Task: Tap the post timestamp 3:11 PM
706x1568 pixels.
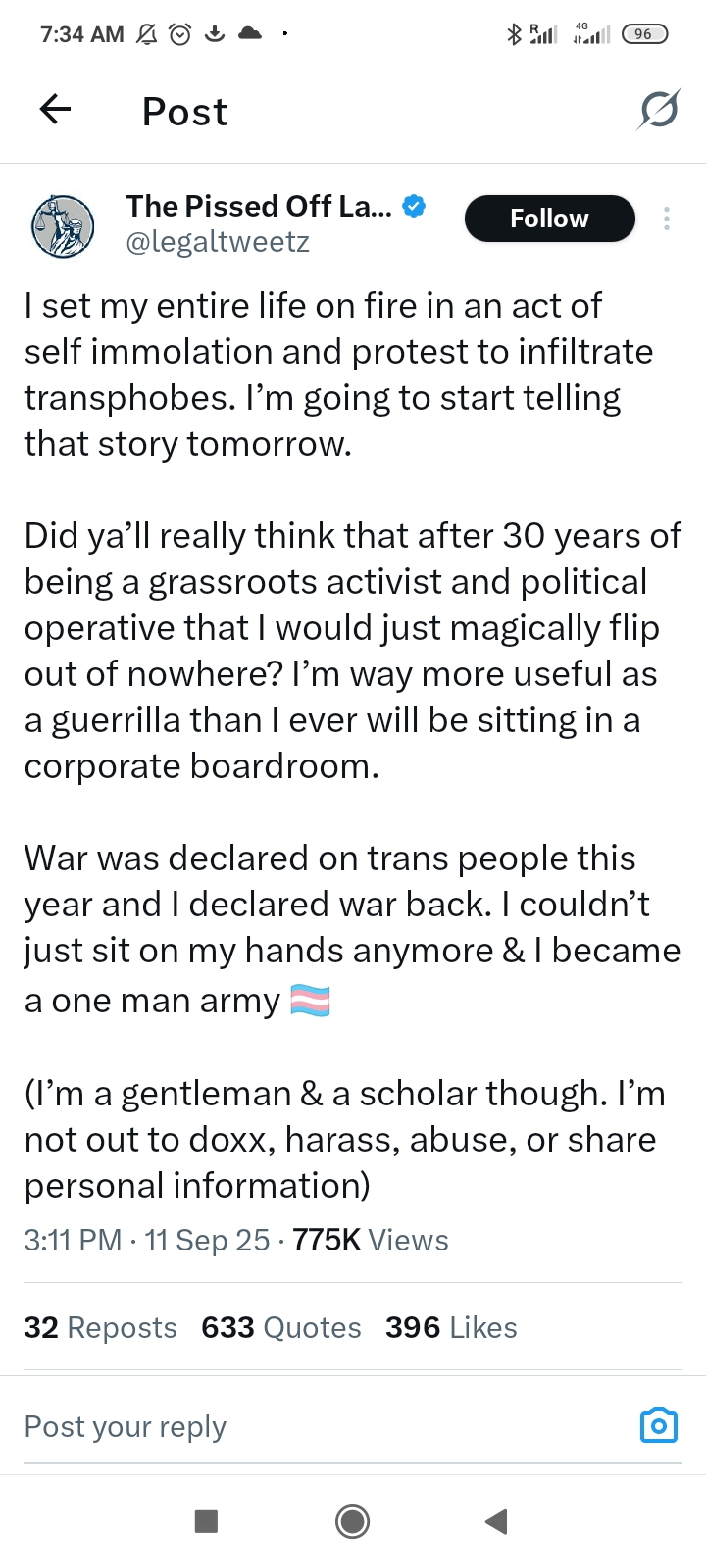Action: pos(74,1240)
